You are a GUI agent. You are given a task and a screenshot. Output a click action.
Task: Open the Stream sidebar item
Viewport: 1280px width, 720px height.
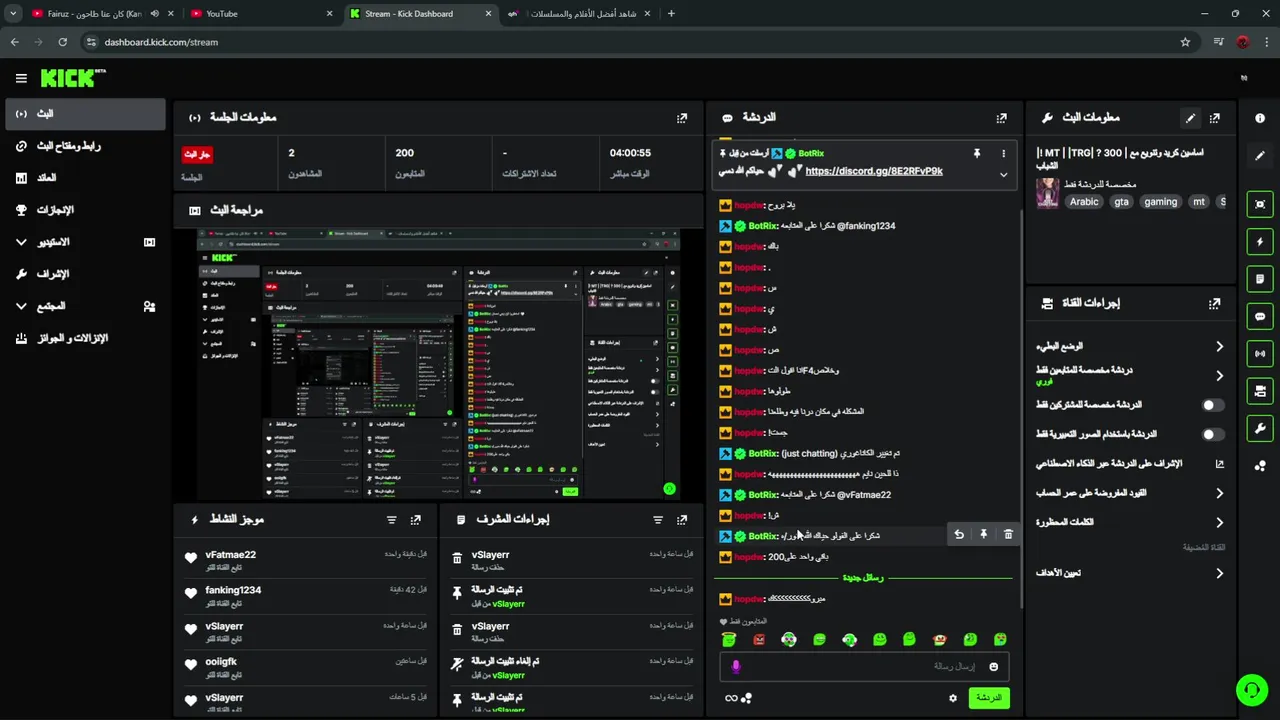pyautogui.click(x=85, y=114)
